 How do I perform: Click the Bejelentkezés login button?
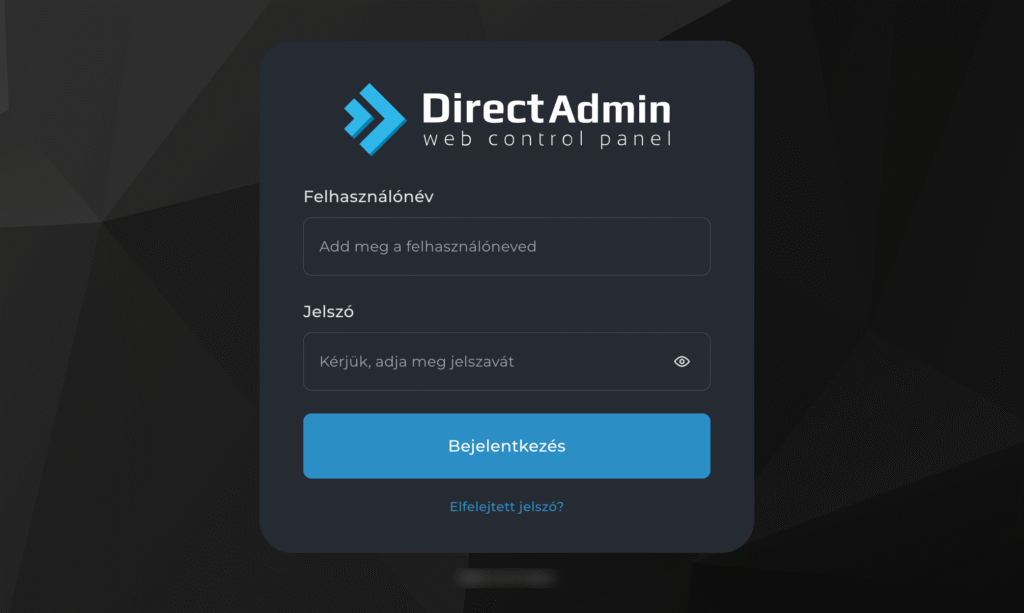point(507,446)
